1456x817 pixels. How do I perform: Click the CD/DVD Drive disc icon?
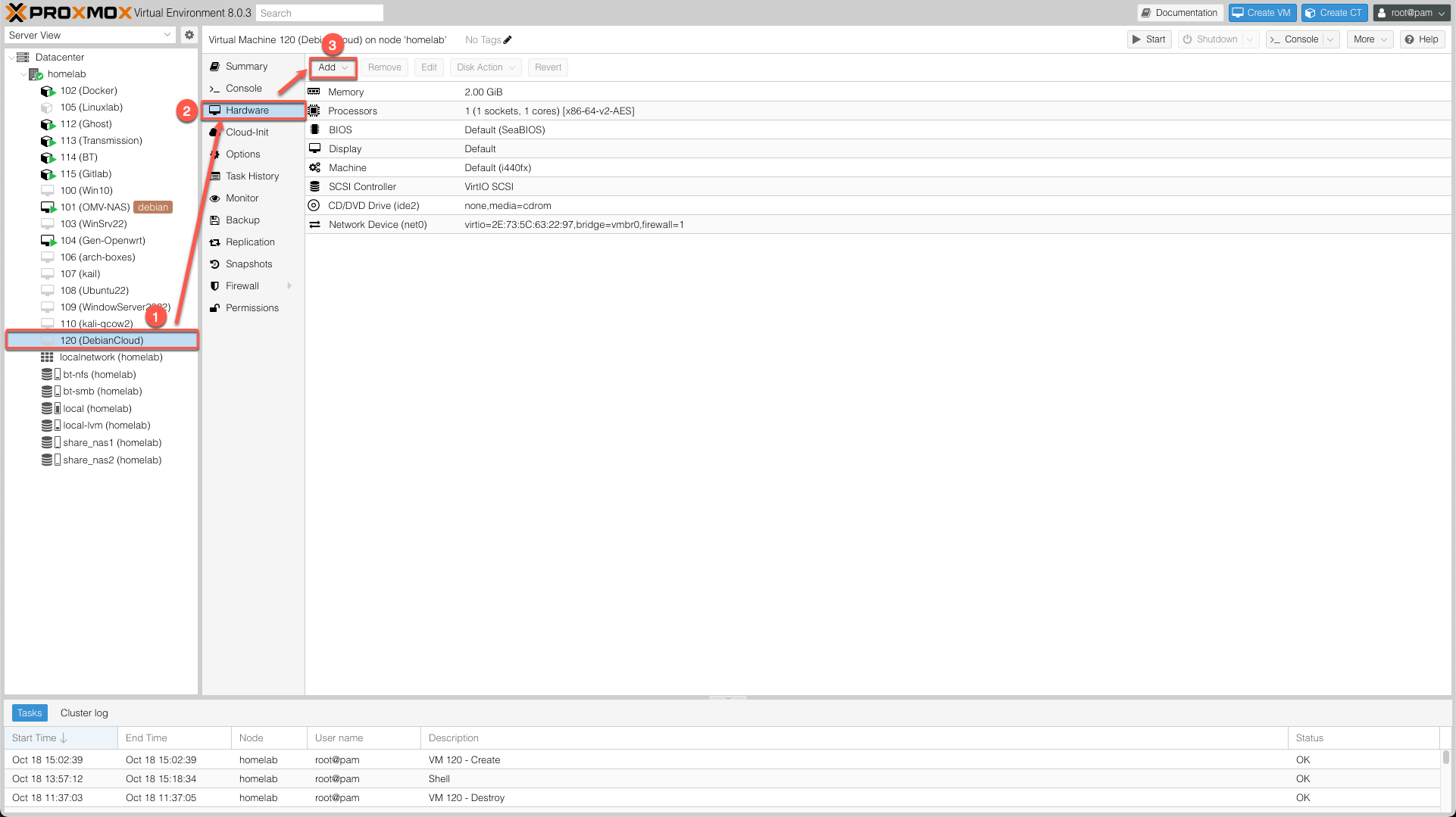coord(314,205)
